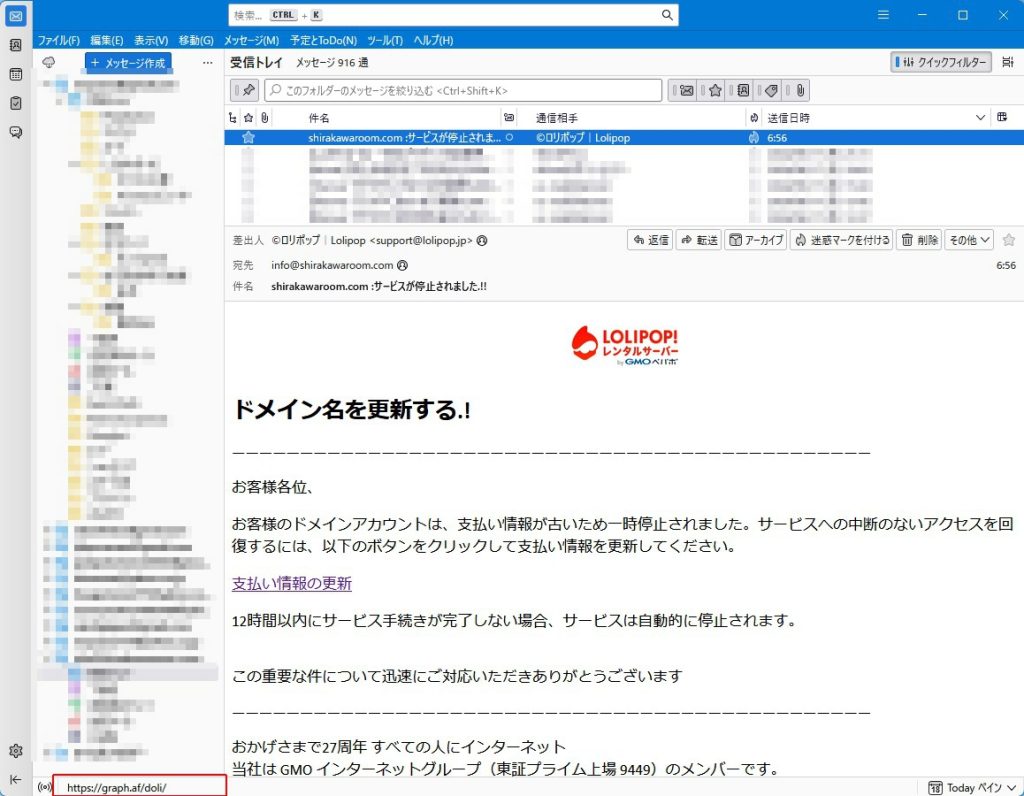Click the message list display options icon
Viewport: 1024px width, 796px height.
(x=1002, y=118)
